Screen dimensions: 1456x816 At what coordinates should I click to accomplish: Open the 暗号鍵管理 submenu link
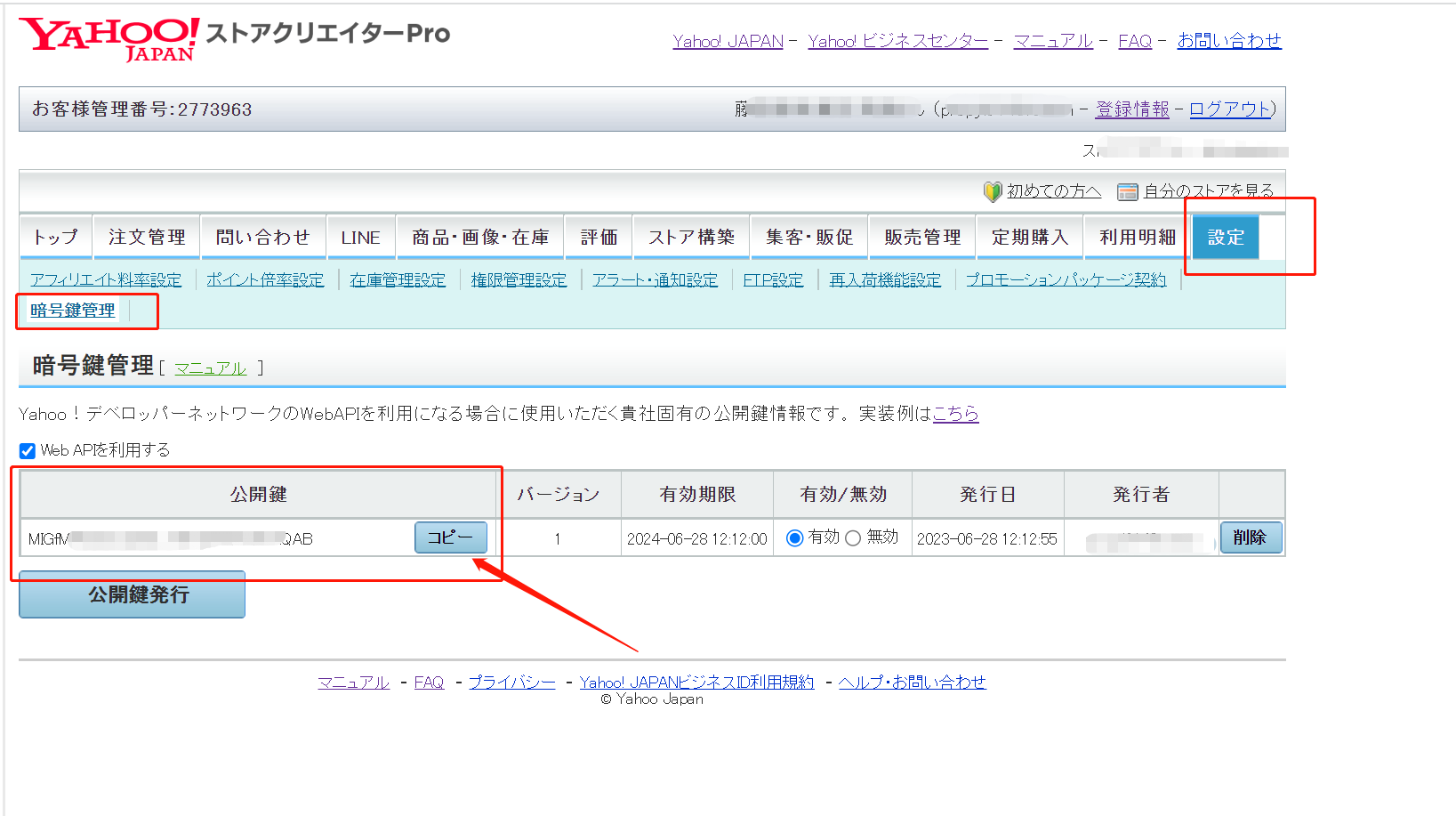point(73,310)
